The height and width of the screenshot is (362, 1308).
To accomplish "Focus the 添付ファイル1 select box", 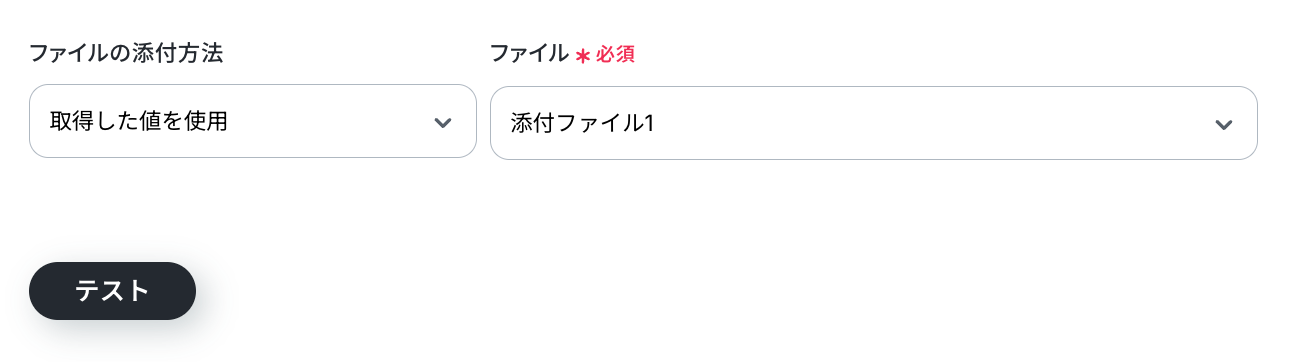I will 874,123.
